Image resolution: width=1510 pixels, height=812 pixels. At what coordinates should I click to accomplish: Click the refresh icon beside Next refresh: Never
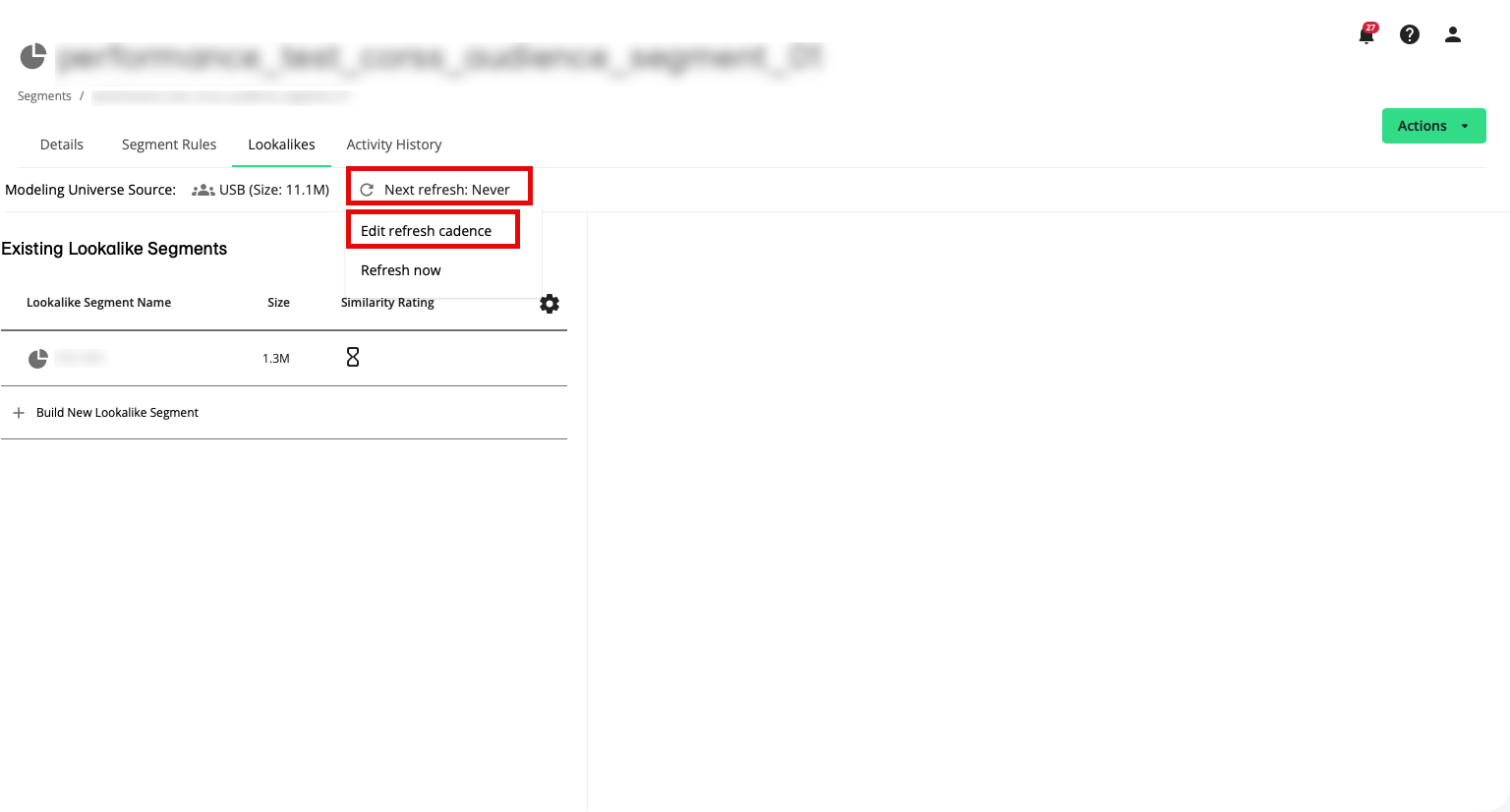coord(367,189)
